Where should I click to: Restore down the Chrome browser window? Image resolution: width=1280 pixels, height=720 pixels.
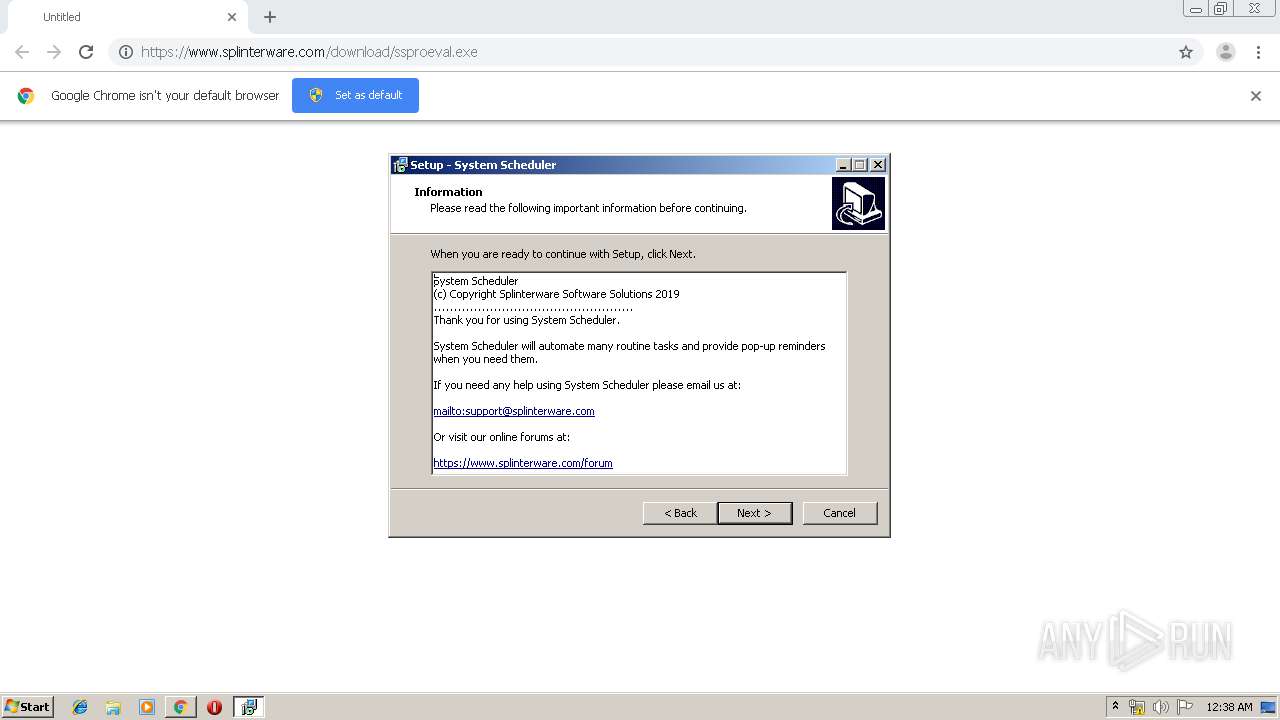(x=1221, y=9)
